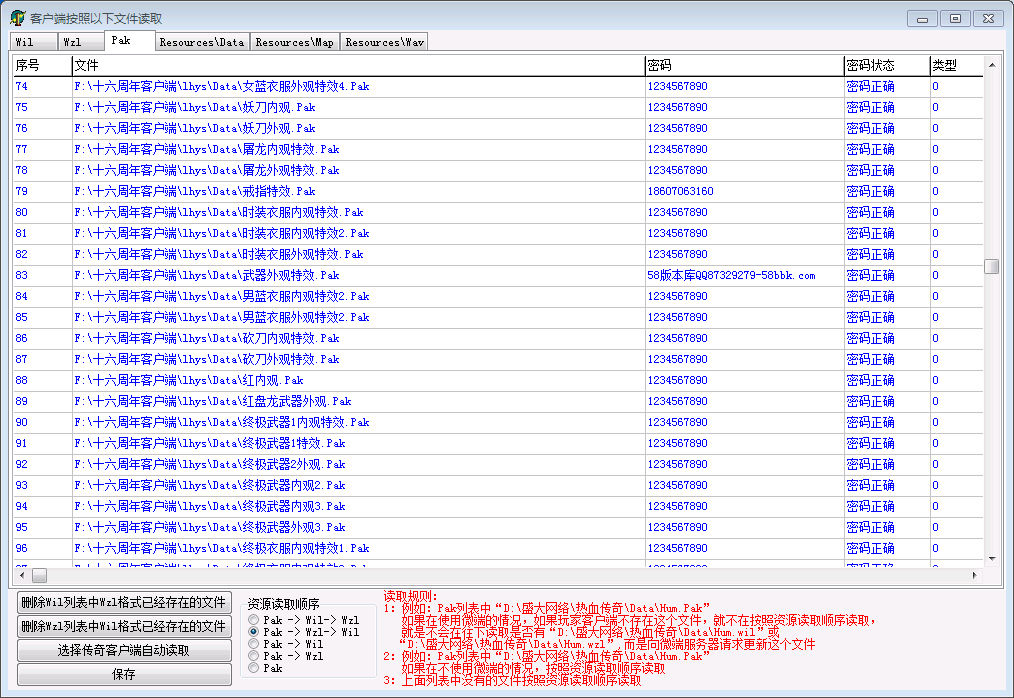
Task: Open the Resources\Map tab
Action: 294,42
